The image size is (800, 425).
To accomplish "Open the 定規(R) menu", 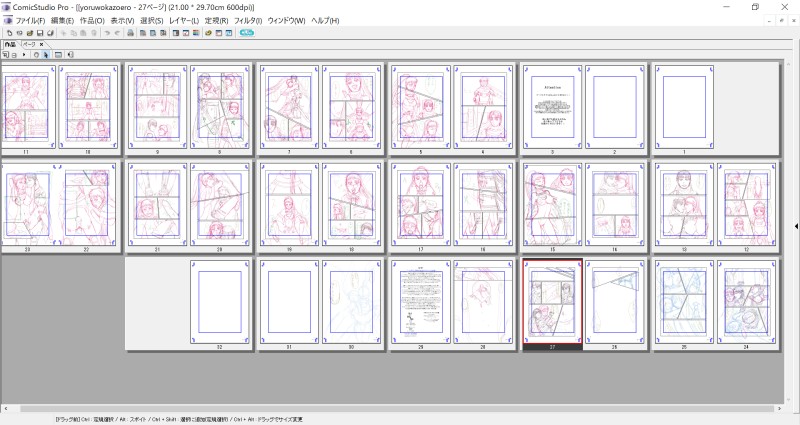I will (x=216, y=21).
